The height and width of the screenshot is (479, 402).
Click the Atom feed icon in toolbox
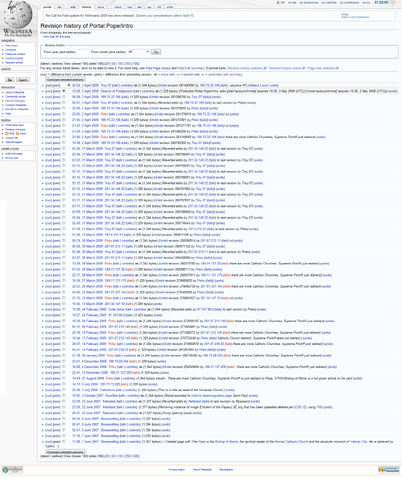tap(18, 133)
